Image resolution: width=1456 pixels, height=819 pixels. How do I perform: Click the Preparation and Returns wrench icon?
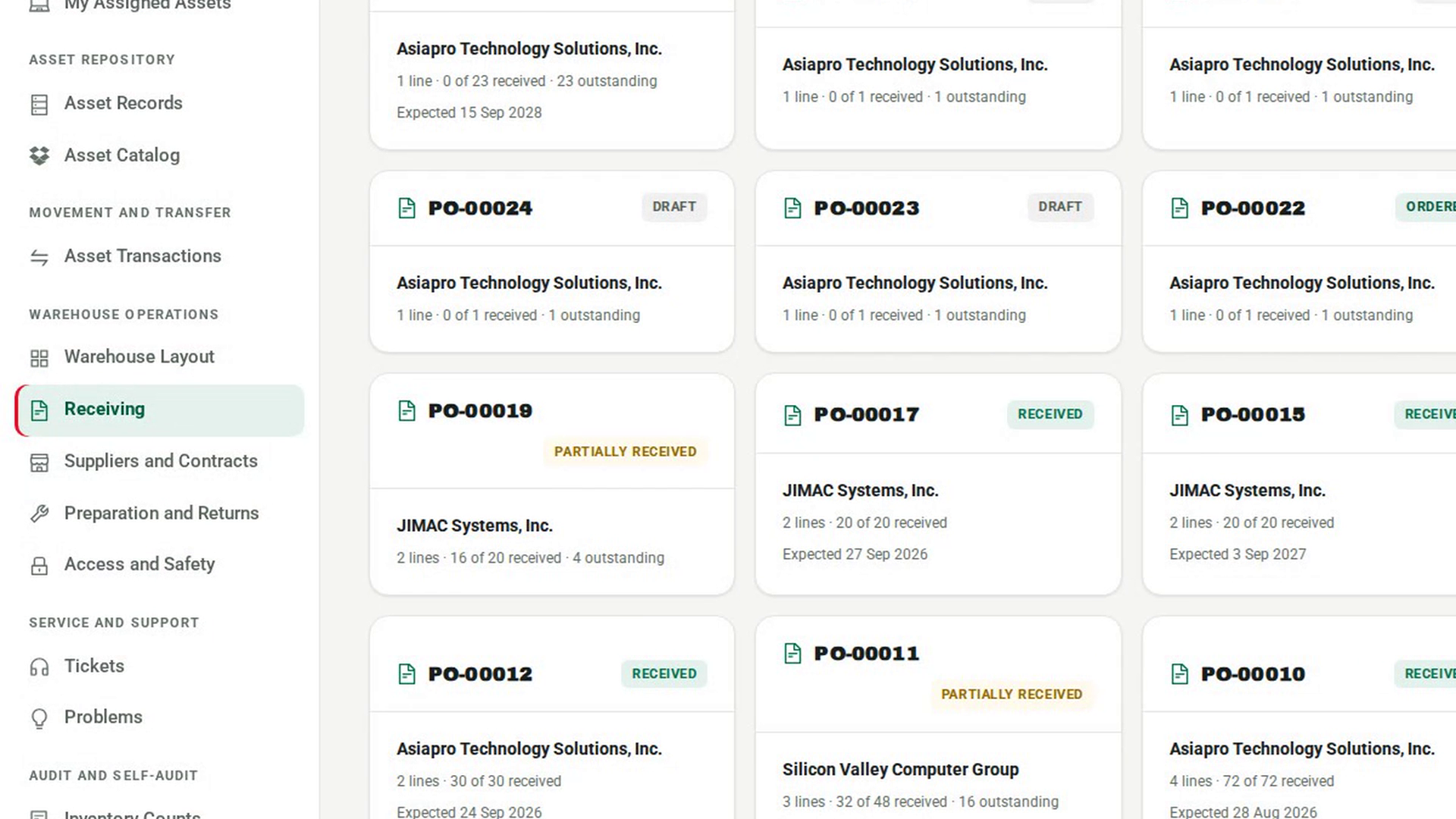coord(39,513)
